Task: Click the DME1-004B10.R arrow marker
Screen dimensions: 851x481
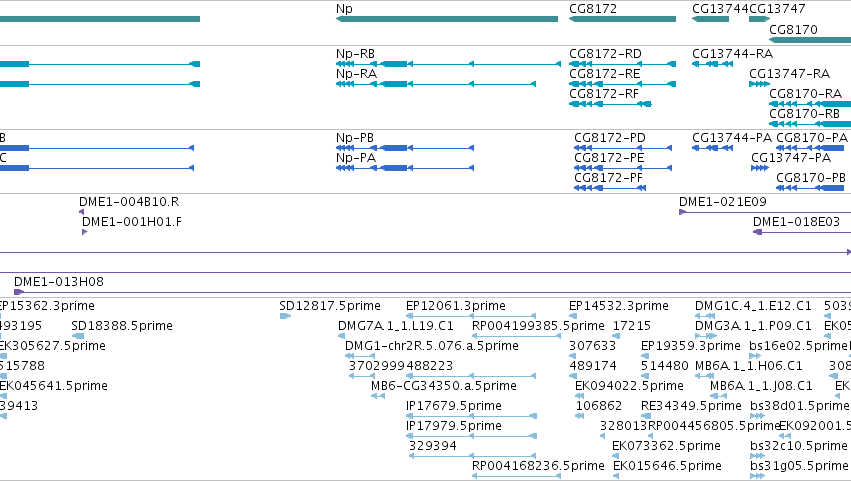Action: point(81,212)
